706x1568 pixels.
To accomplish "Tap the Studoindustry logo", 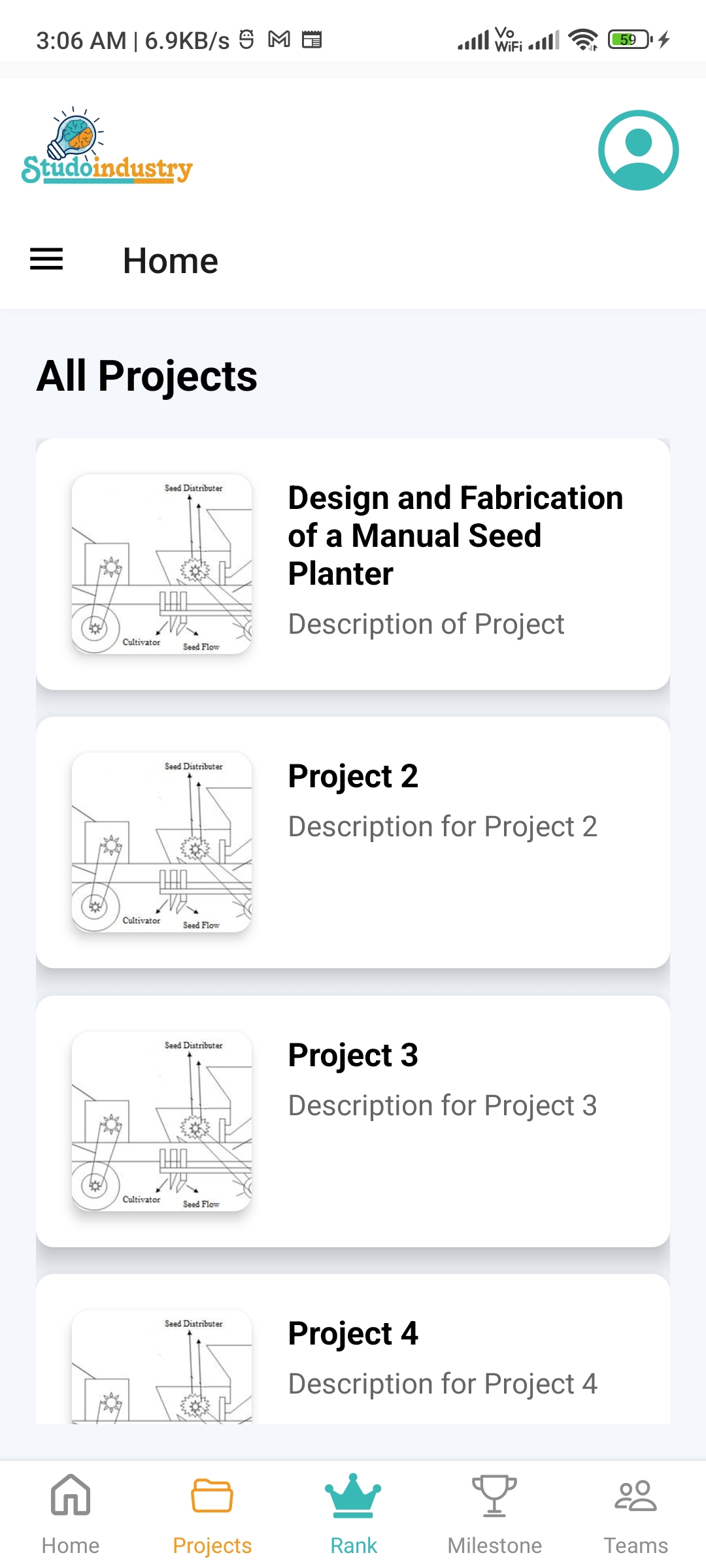I will pos(107,146).
